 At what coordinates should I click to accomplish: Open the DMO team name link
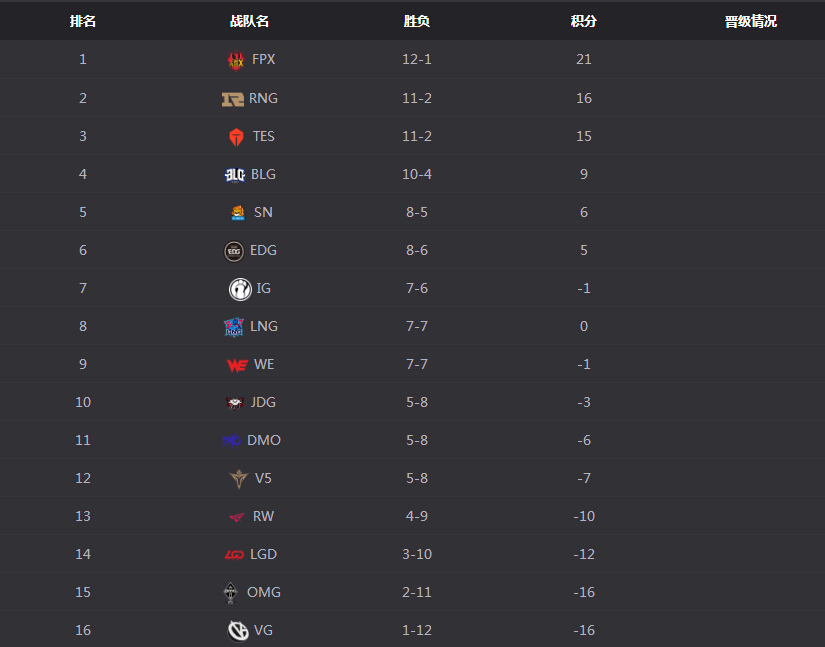pos(264,440)
